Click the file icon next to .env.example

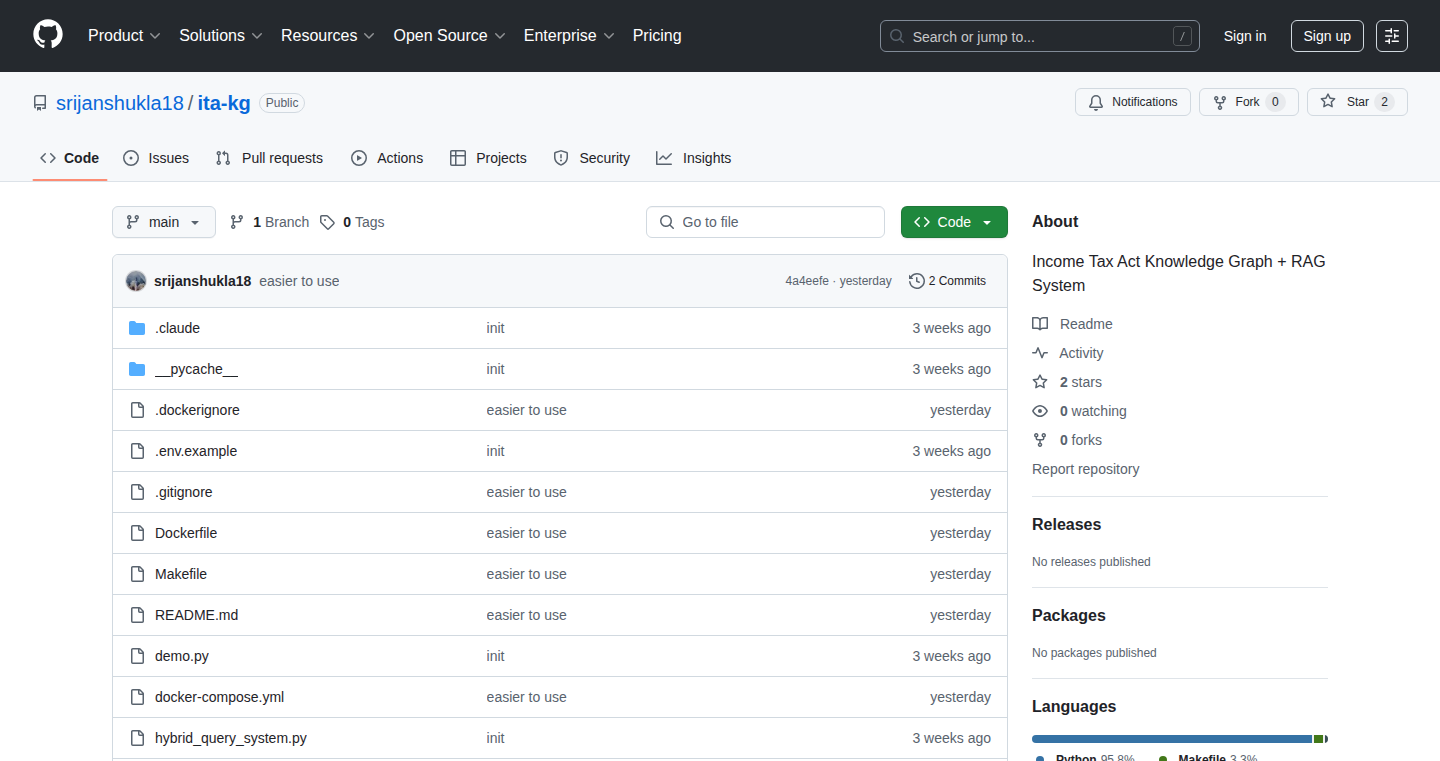(x=137, y=451)
